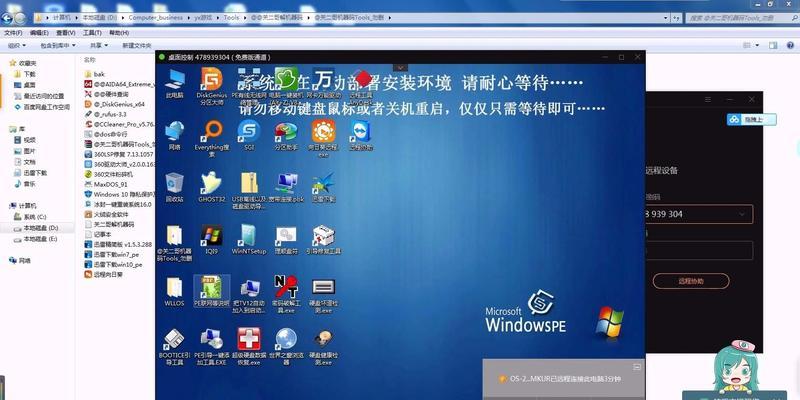
Task: Open the 工具(T) menu in Explorer
Action: click(x=92, y=33)
